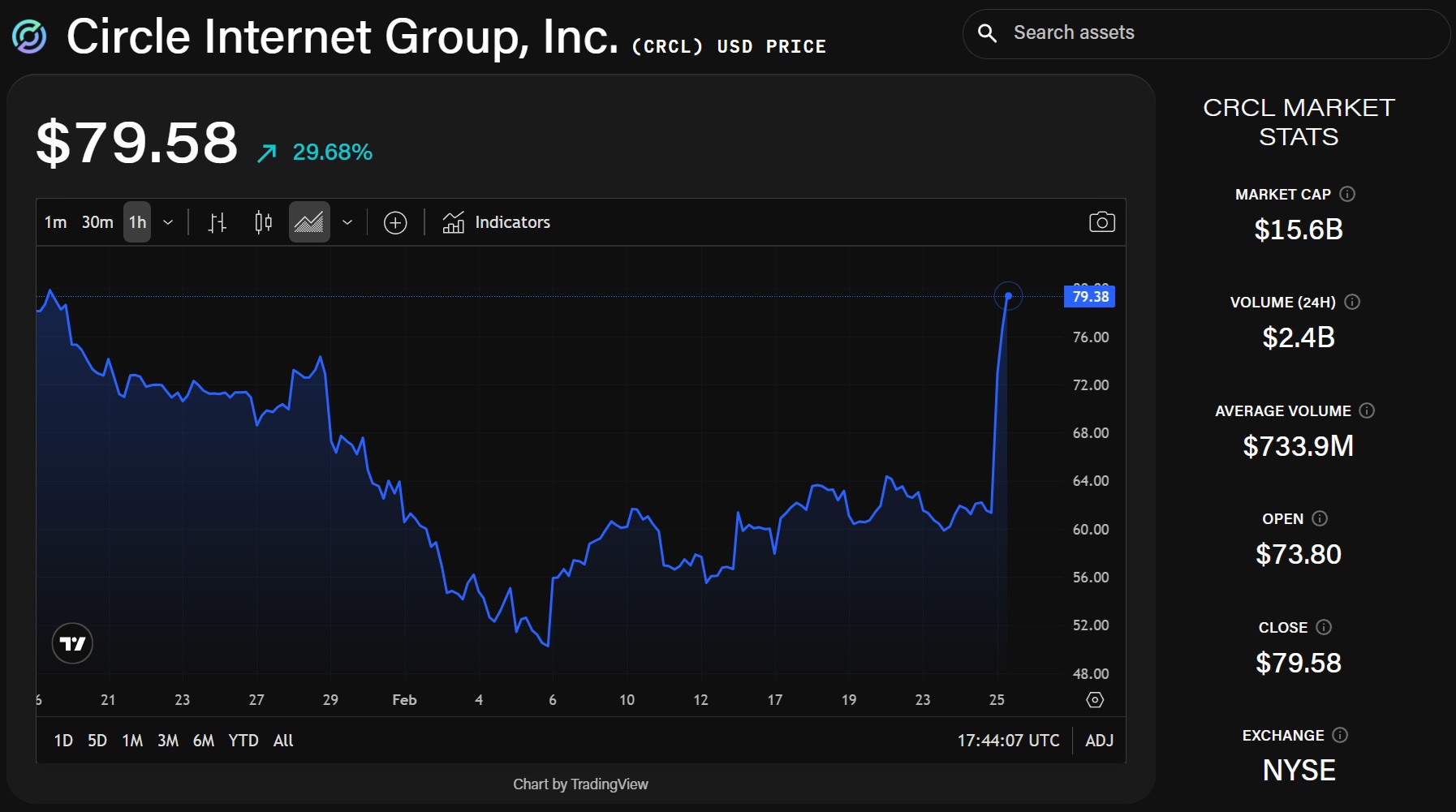Screen dimensions: 1456x812
Task: Open the chart style dropdown chevron
Action: coord(348,221)
